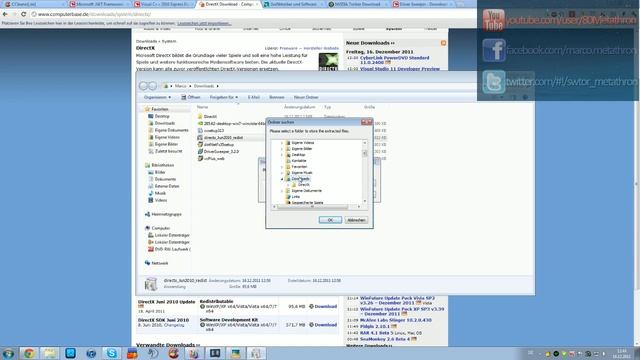Expand Eigene Dokumente node in dialog tree
640x360 pixels.
[x=282, y=191]
